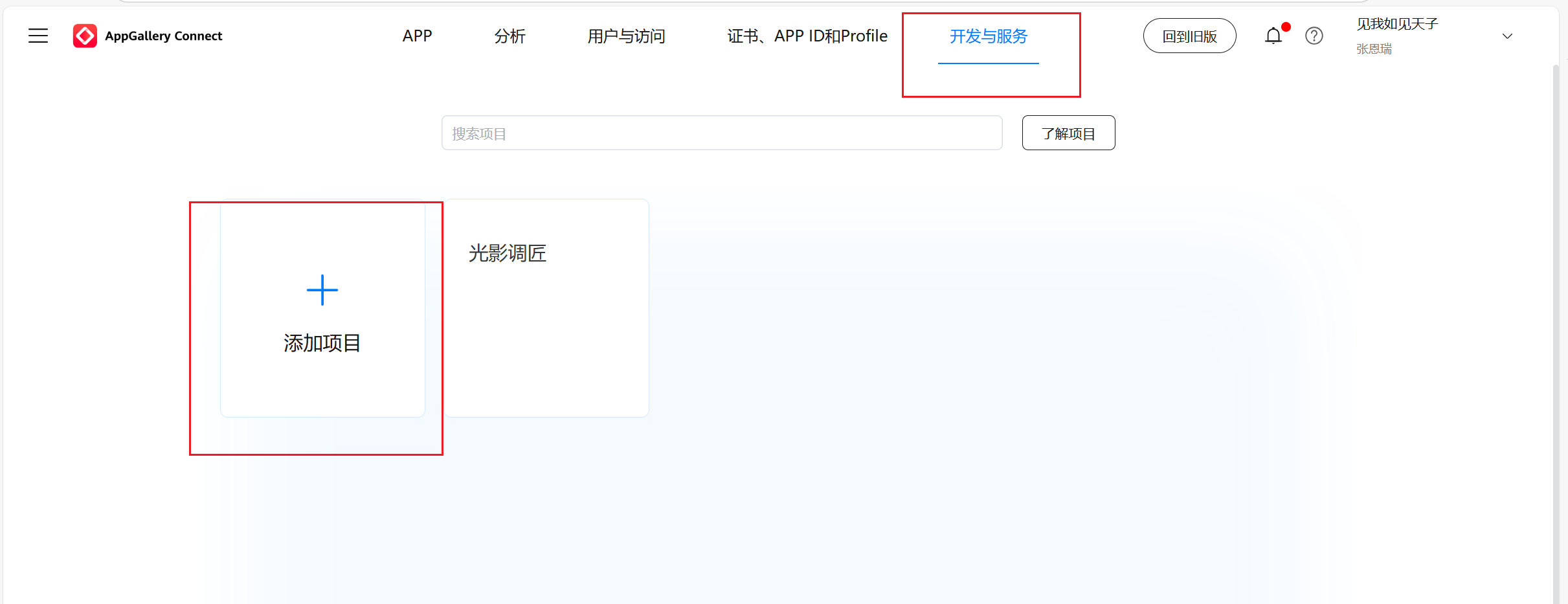This screenshot has width=1568, height=604.
Task: Click the account name 见我如见天子
Action: tap(1397, 24)
